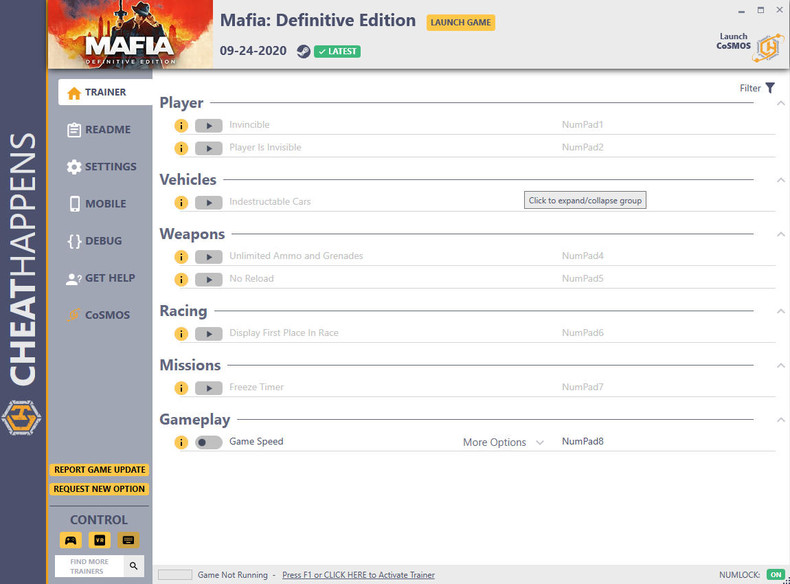
Task: Open info for No Reload
Action: pyautogui.click(x=181, y=280)
